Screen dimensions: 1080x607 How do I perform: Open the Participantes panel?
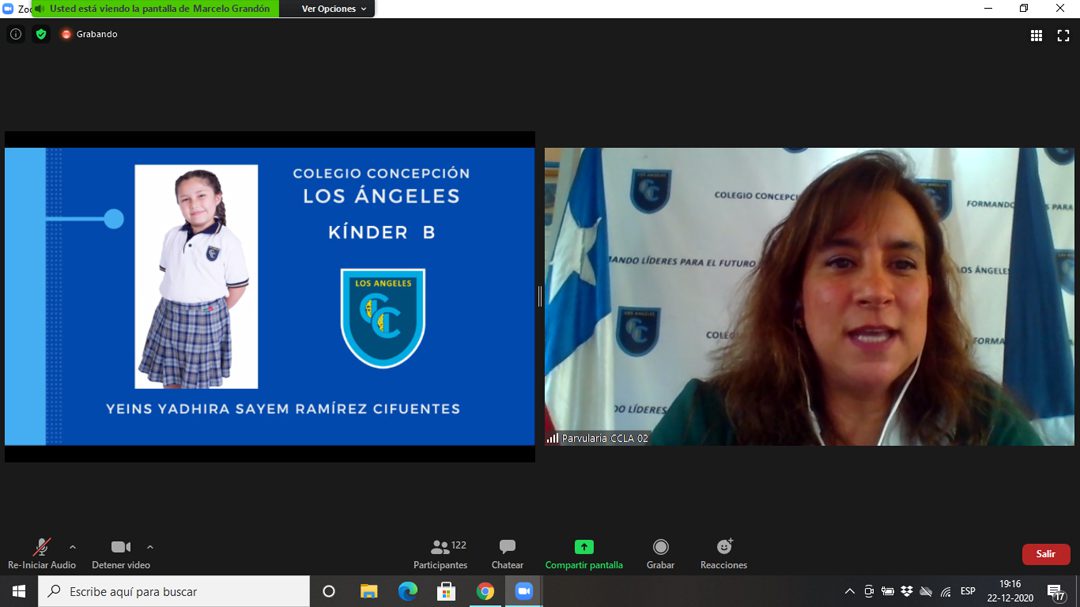click(x=441, y=554)
